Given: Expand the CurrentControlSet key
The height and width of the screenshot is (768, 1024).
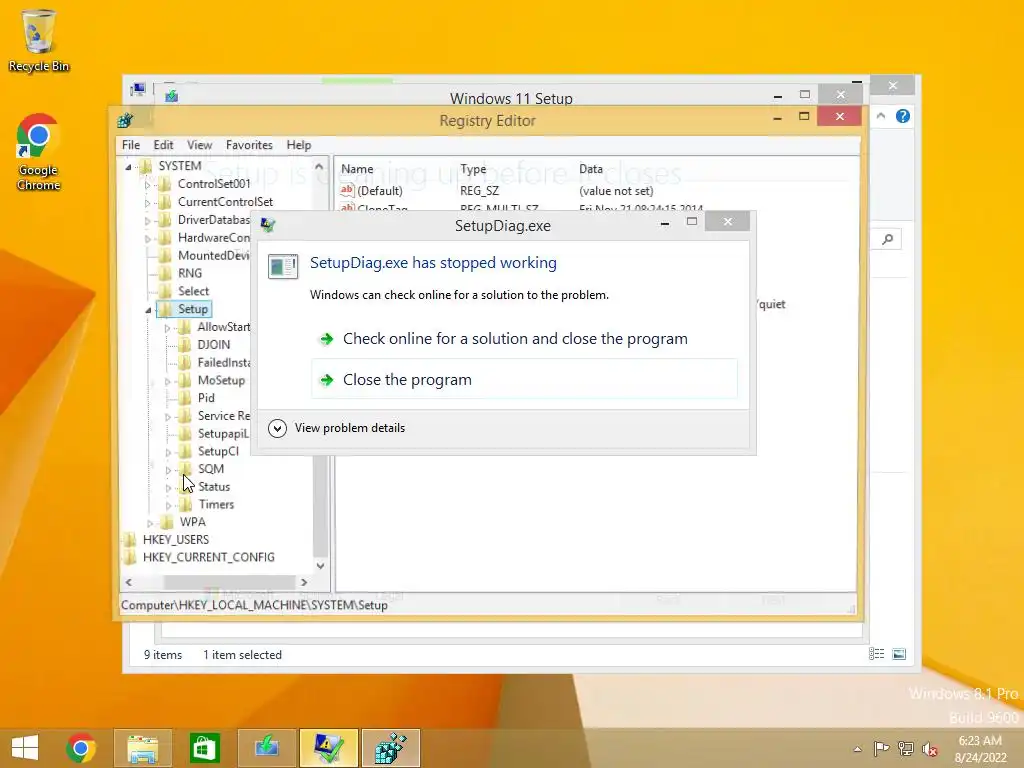Looking at the screenshot, I should tap(148, 203).
